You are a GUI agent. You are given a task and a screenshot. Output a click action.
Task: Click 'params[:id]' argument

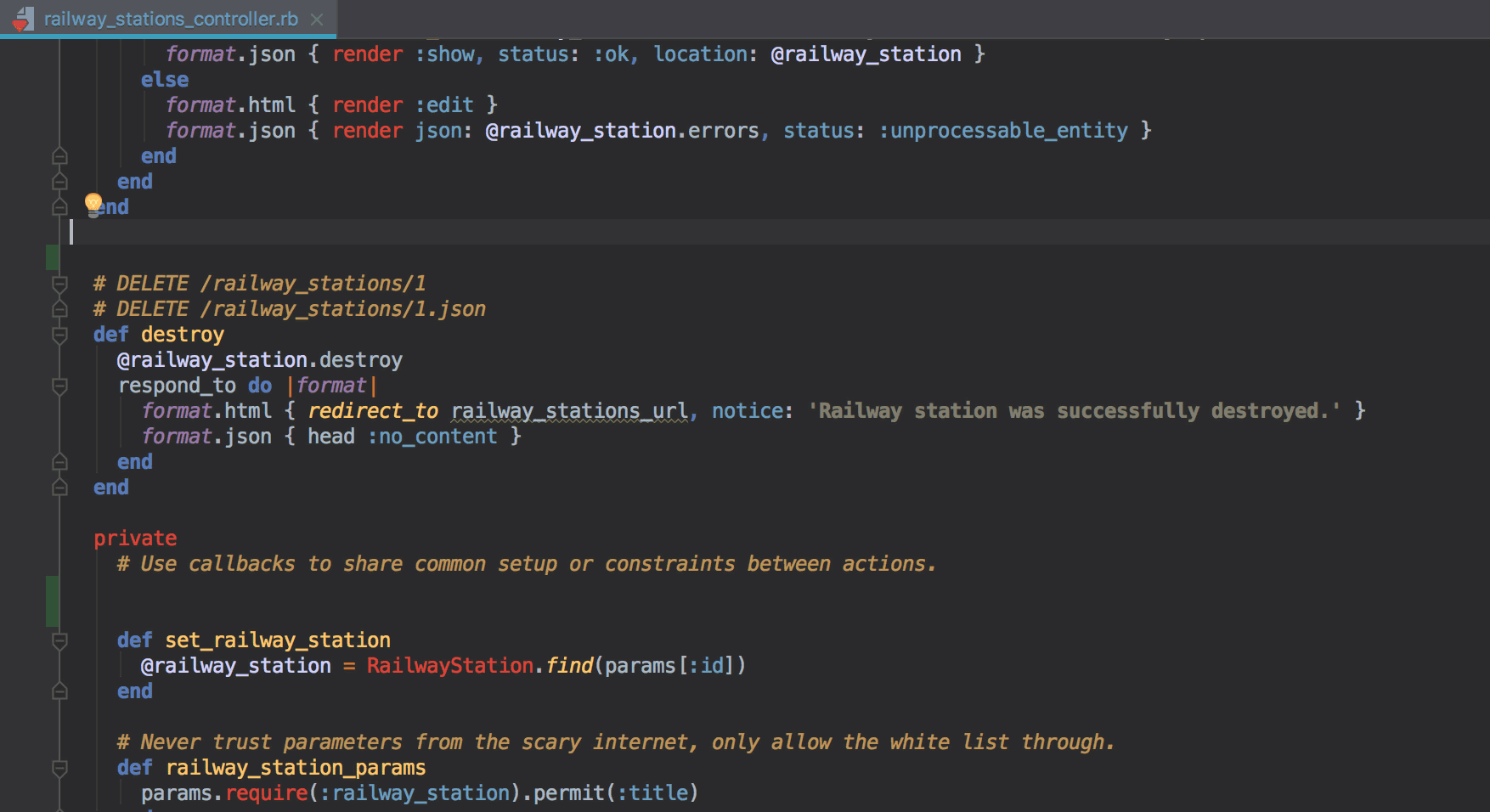pos(669,666)
